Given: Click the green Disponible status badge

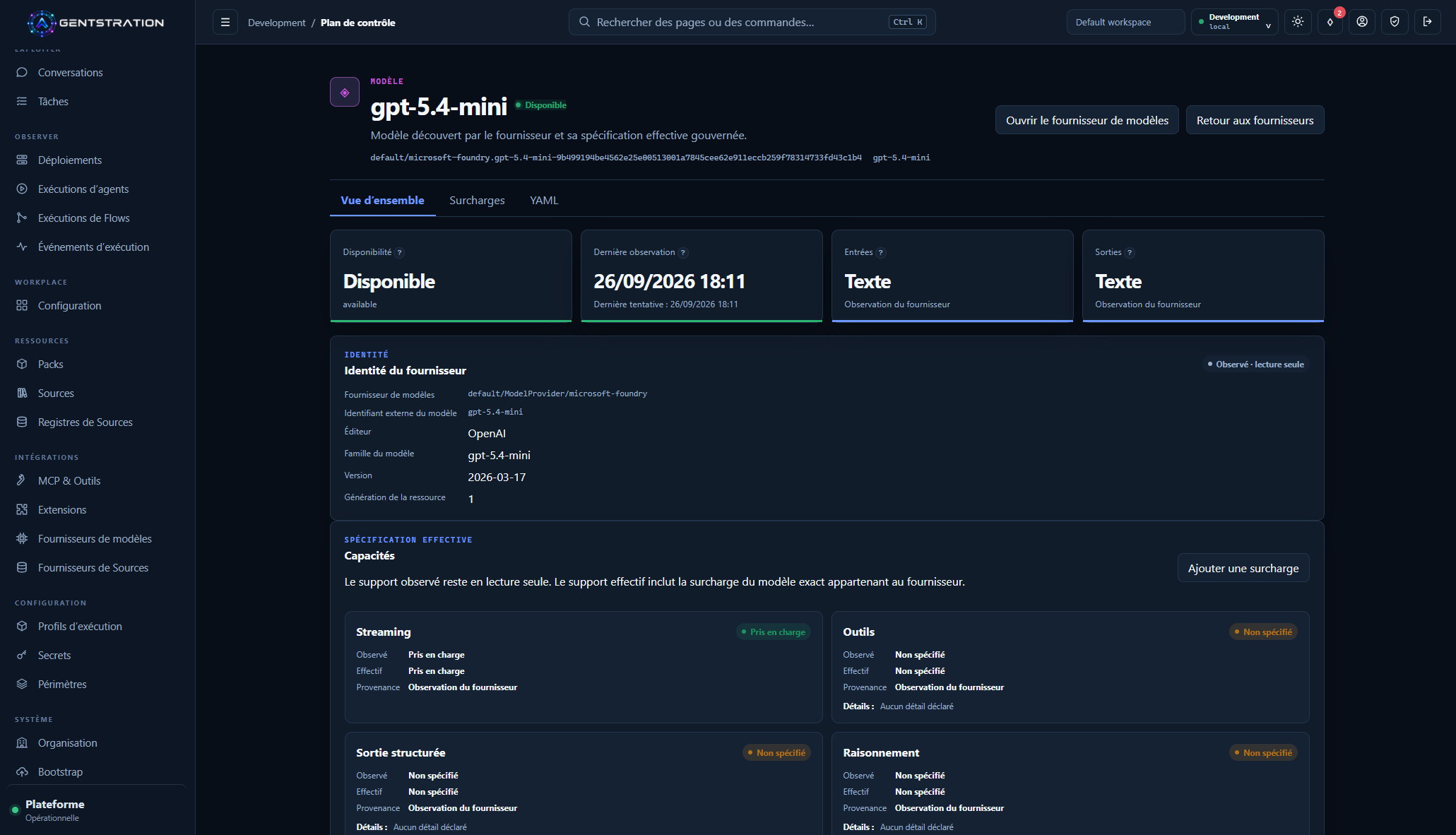Looking at the screenshot, I should [541, 105].
